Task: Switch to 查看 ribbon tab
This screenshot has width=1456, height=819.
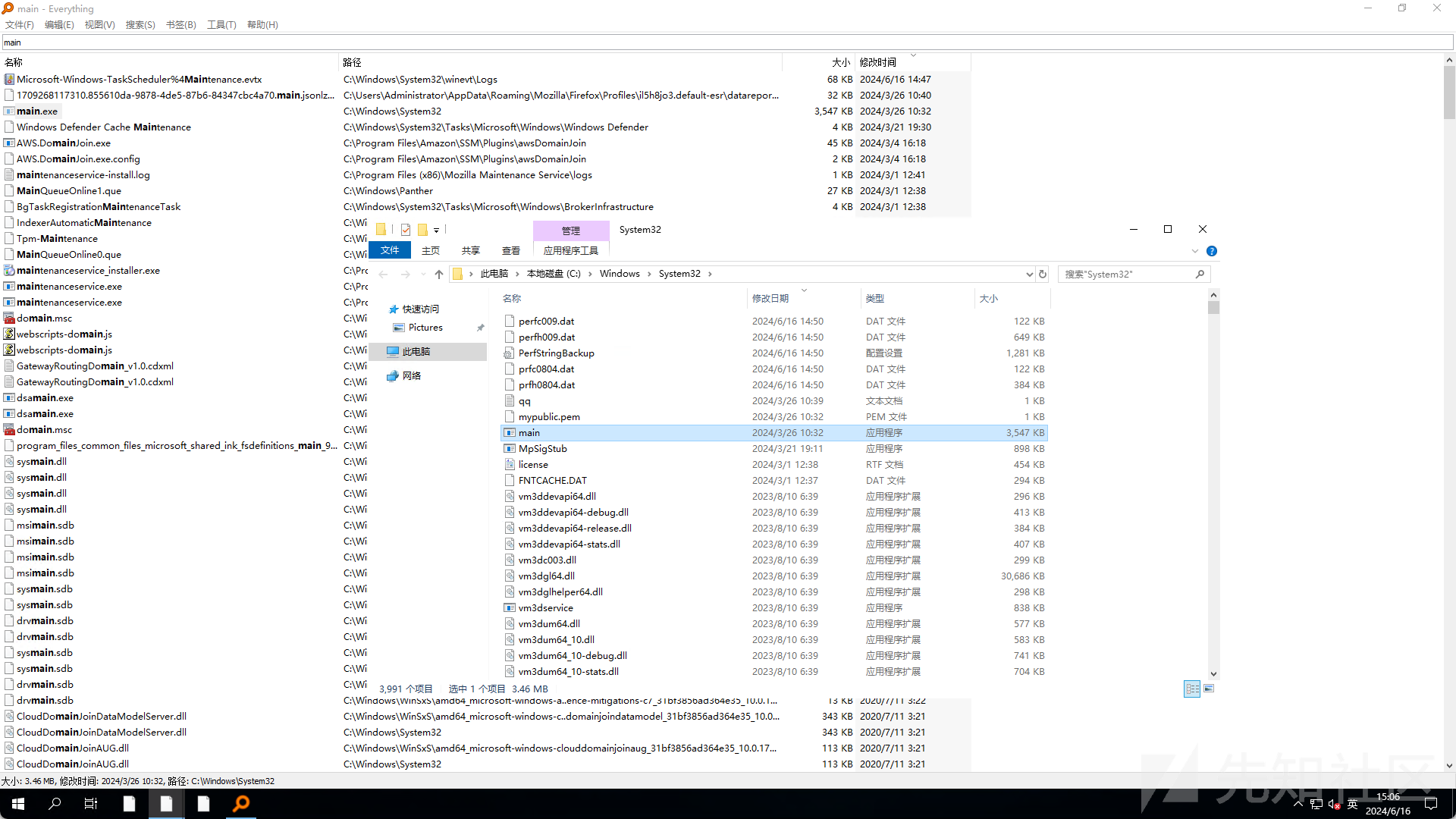Action: (511, 250)
